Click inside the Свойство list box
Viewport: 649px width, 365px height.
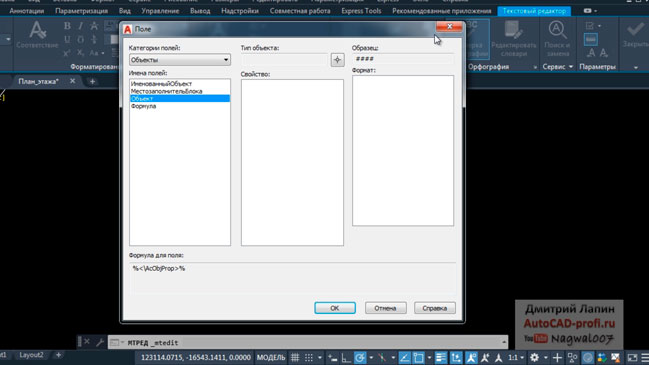coord(292,162)
